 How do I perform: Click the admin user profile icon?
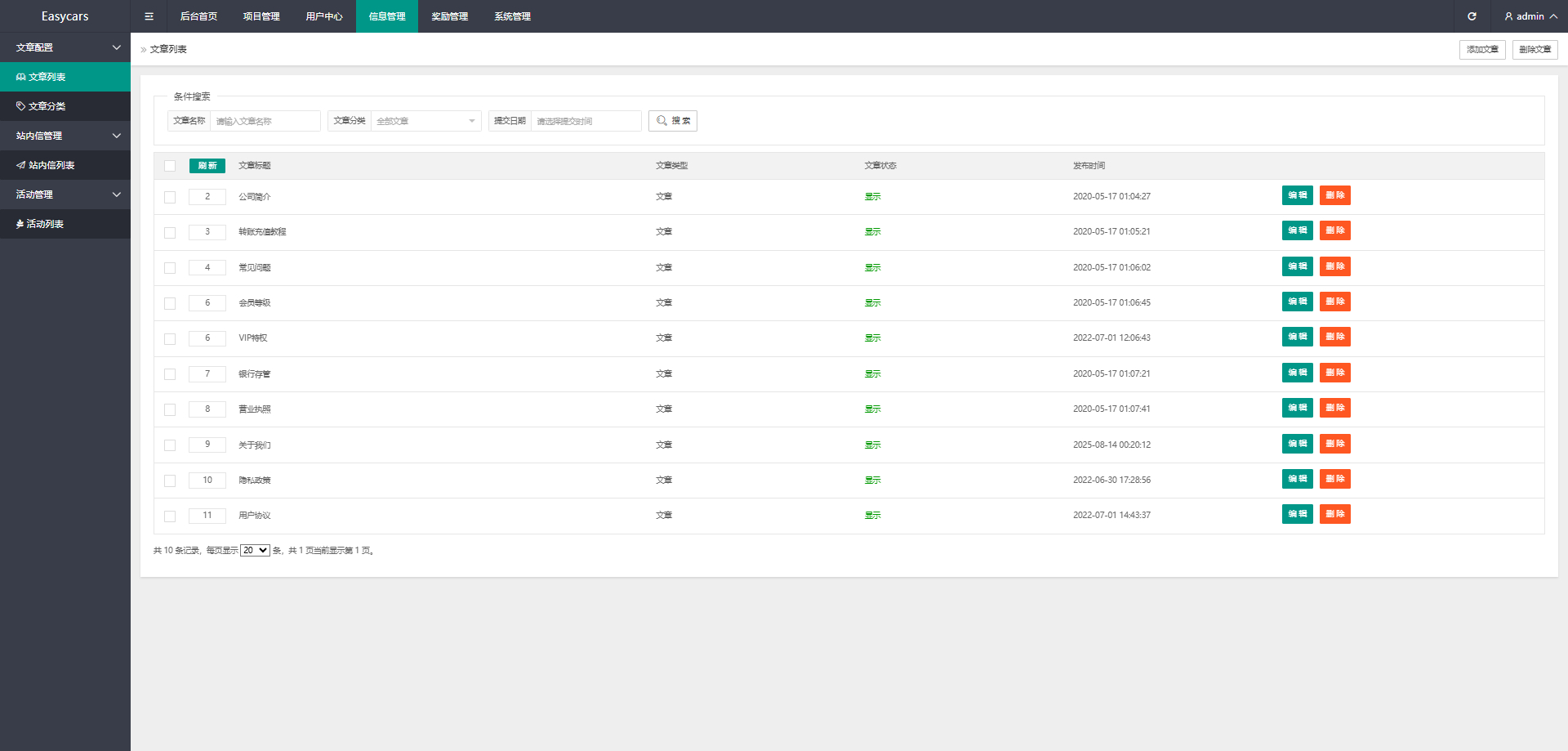coord(1508,16)
